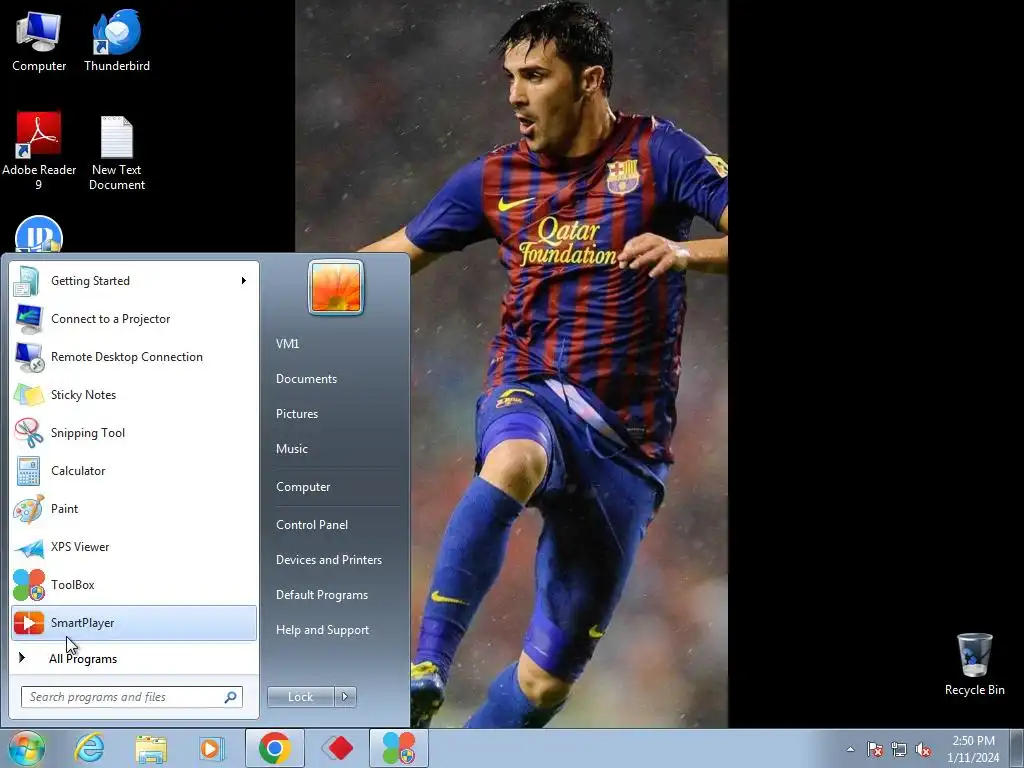Click the user account picture
1024x768 pixels.
pos(336,287)
